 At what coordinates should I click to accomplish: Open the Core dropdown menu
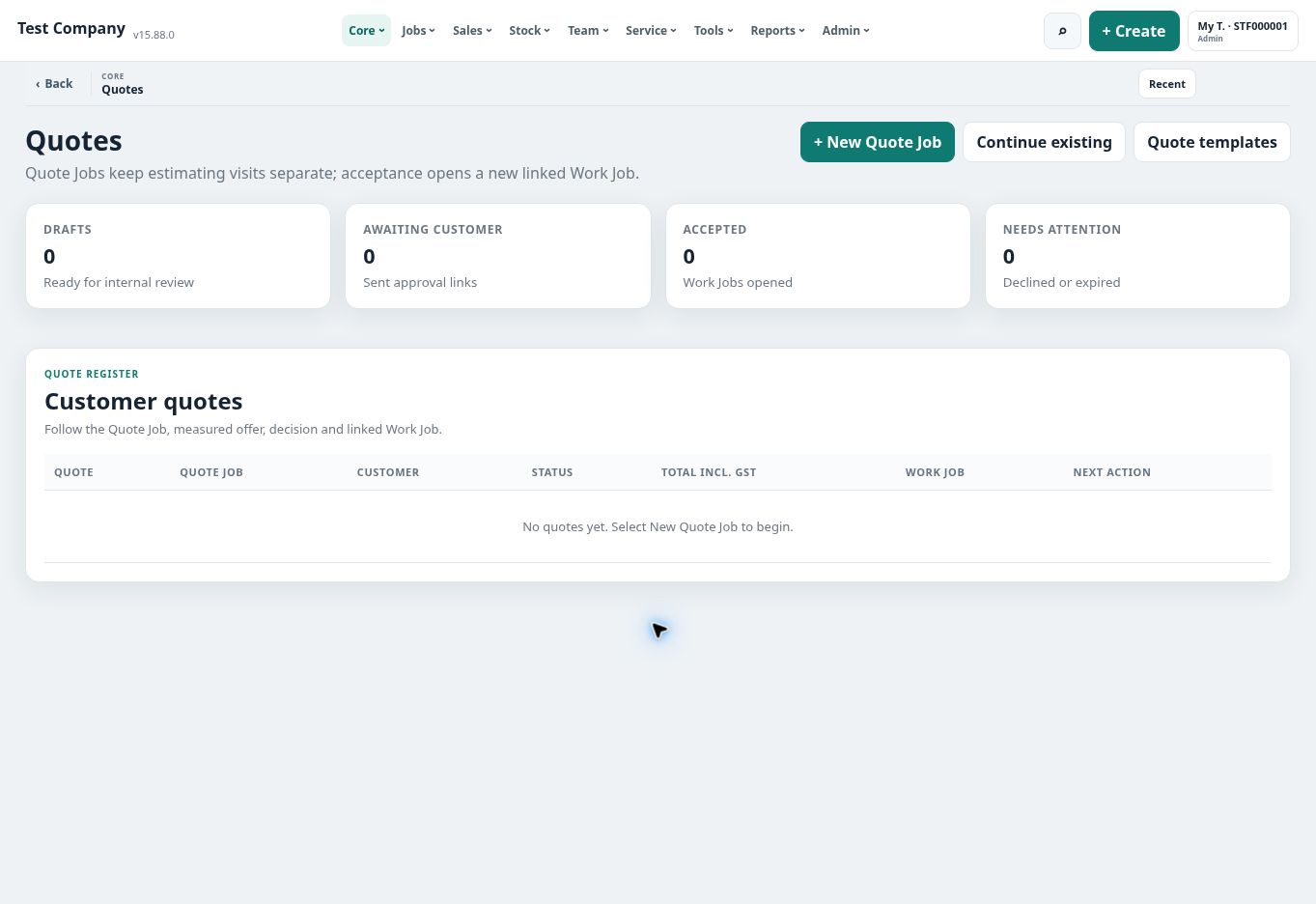[366, 31]
